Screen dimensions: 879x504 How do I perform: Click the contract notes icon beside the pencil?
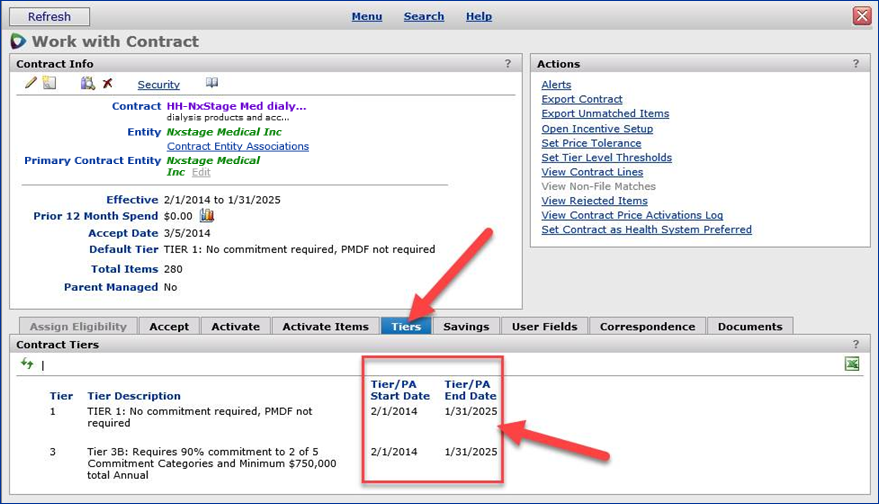(49, 84)
